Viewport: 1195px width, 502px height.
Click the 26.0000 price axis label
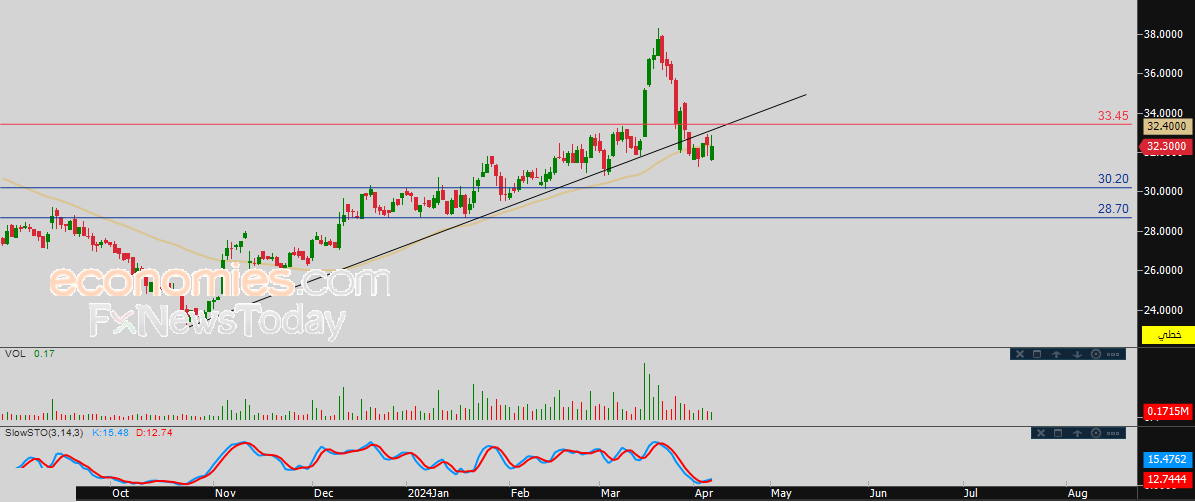1163,270
